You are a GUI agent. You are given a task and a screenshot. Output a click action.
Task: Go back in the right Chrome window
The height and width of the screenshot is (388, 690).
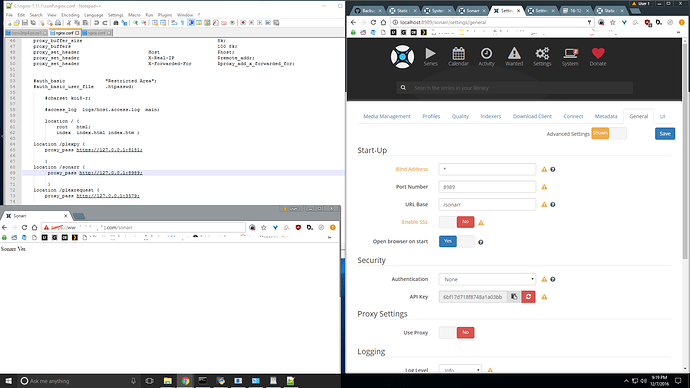[x=353, y=22]
